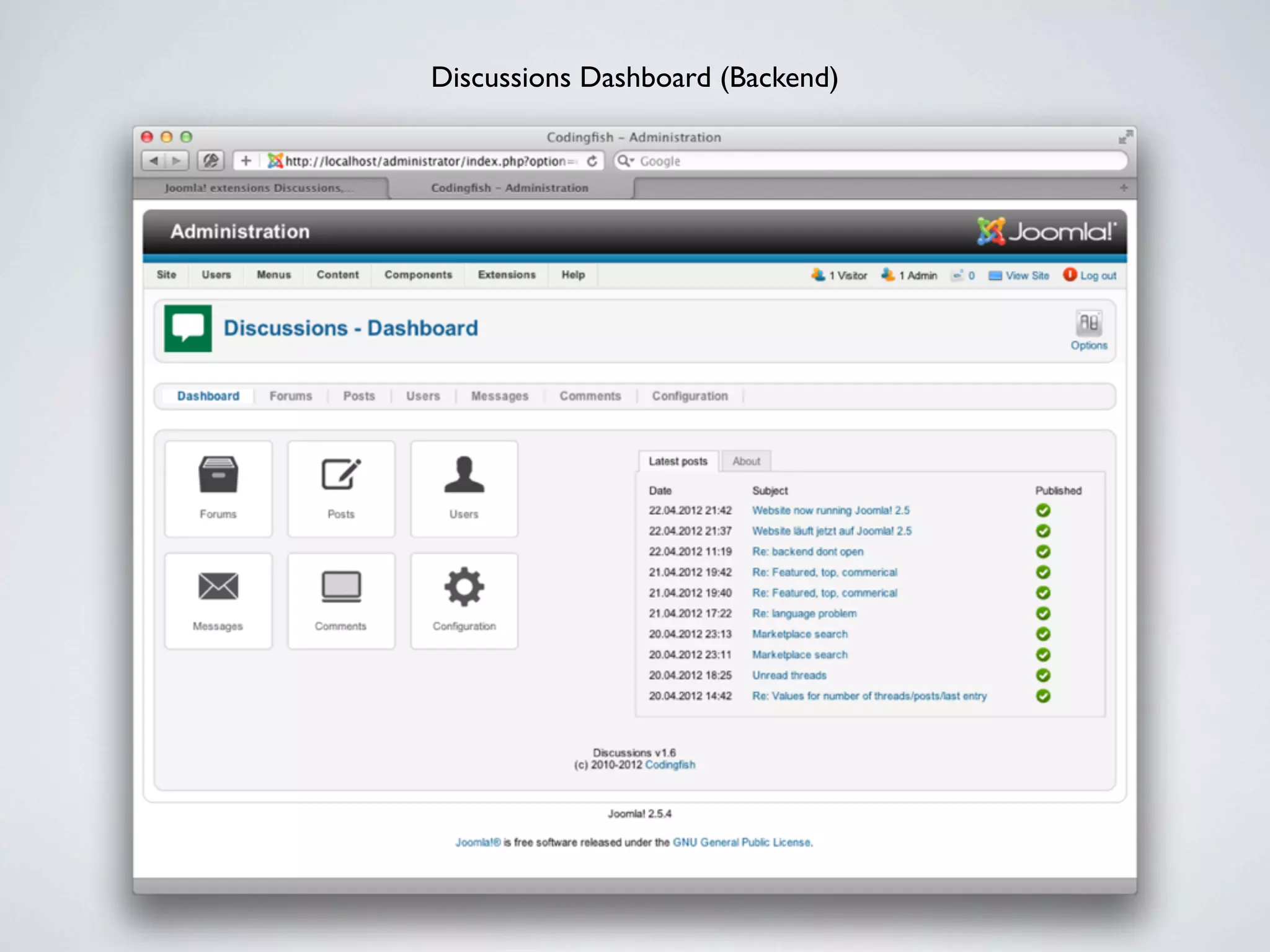Image resolution: width=1270 pixels, height=952 pixels.
Task: Open the Users icon tile
Action: tap(464, 488)
